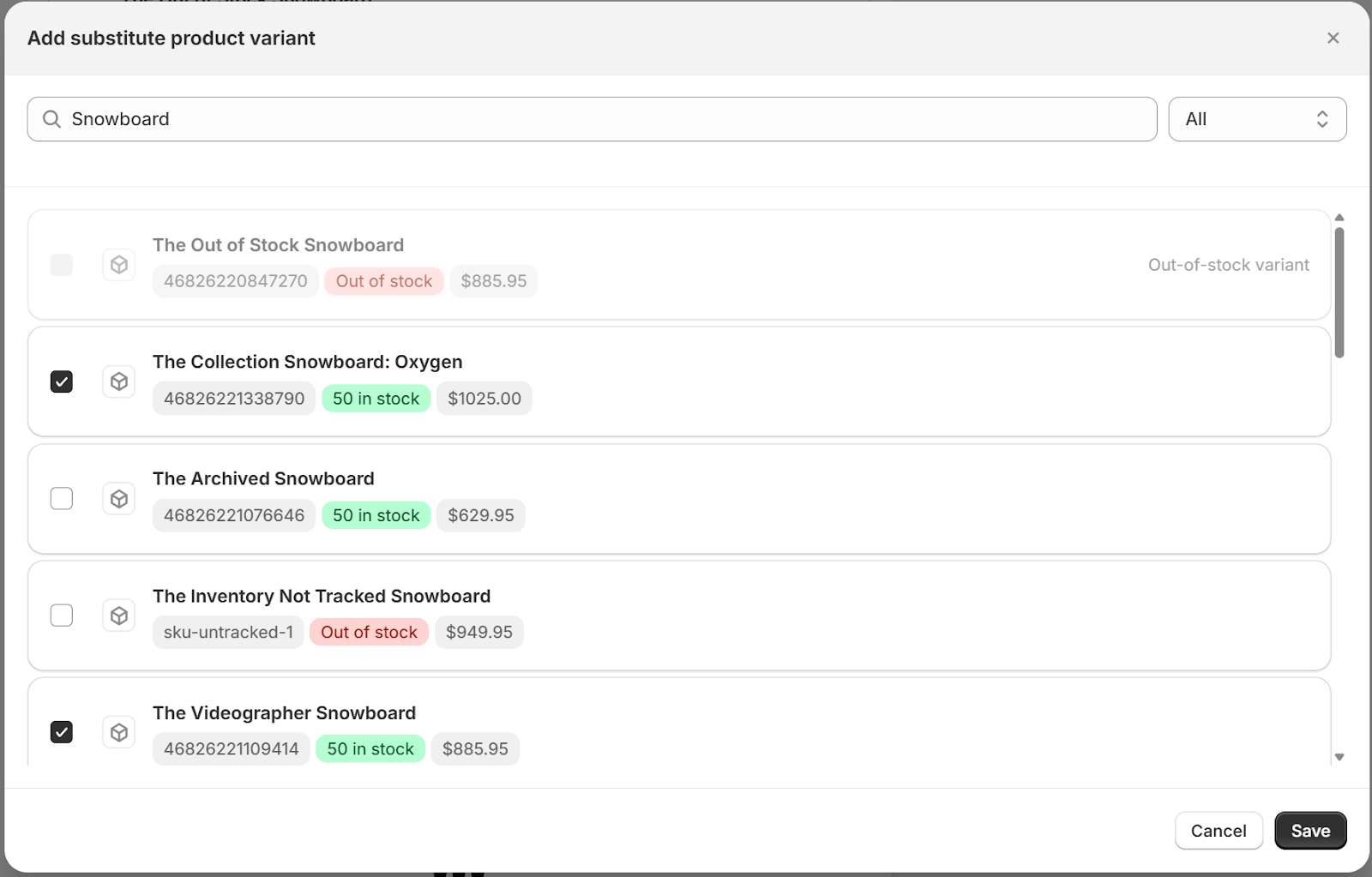Check The Archived Snowboard checkbox
1372x877 pixels.
pos(62,499)
